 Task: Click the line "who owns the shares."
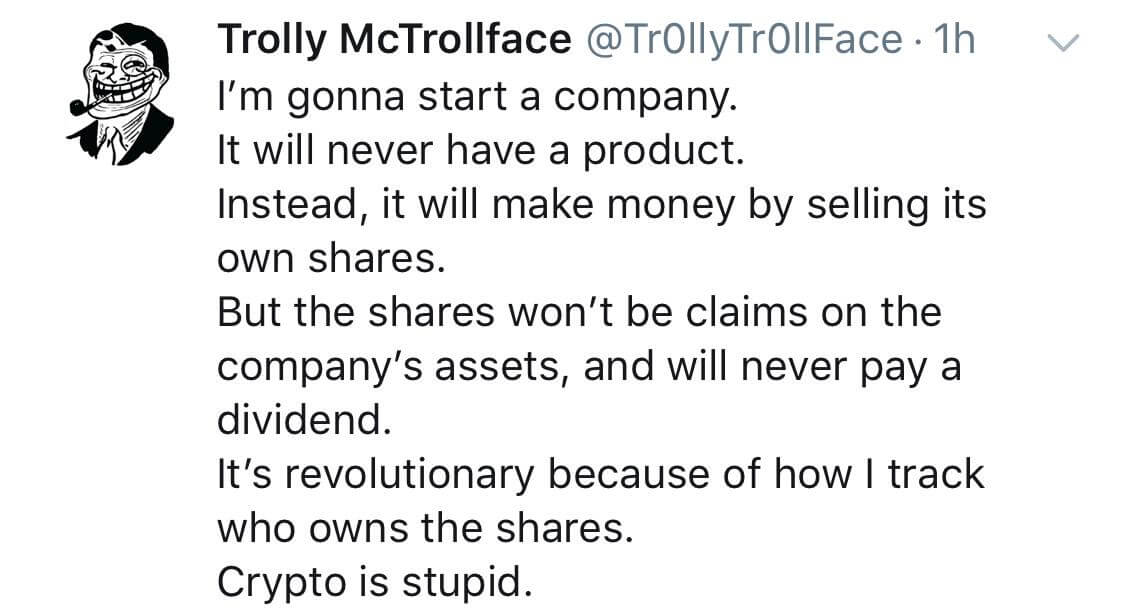coord(425,527)
